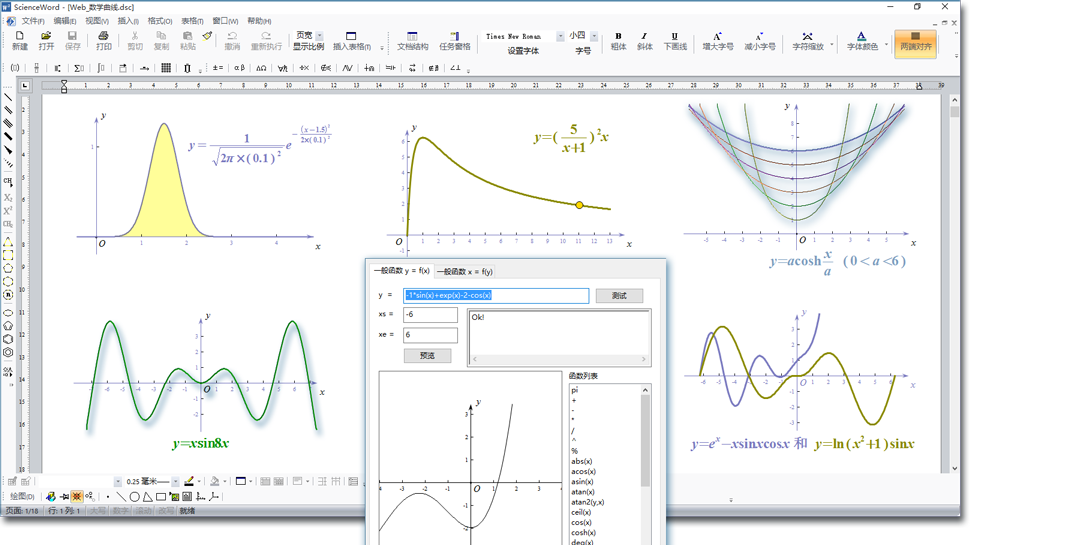1067x545 pixels.
Task: Increase font size with 增大字号
Action: (717, 41)
